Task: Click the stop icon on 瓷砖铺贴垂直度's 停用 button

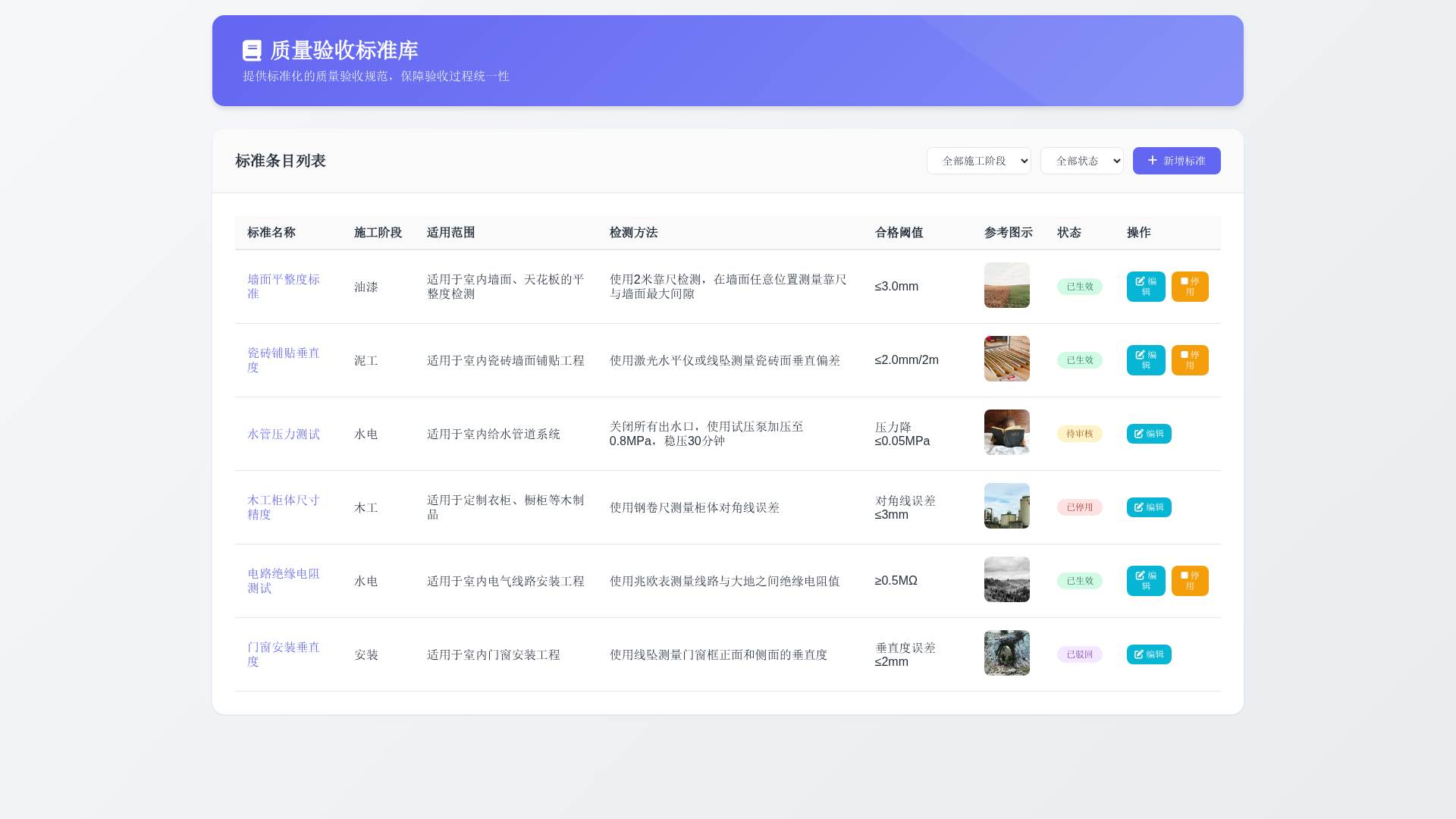Action: [x=1184, y=355]
